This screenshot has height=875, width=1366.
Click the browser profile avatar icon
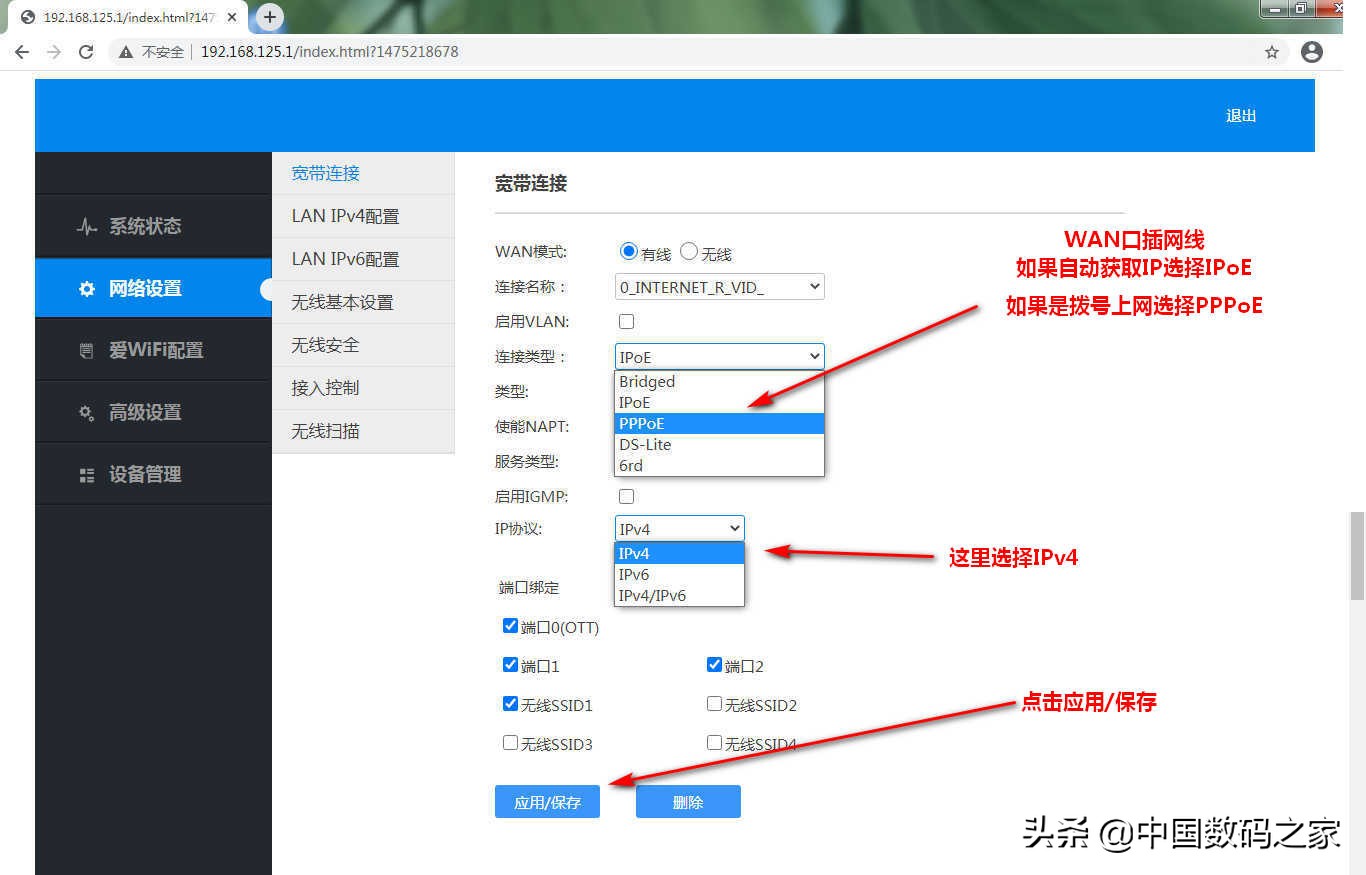[1311, 52]
